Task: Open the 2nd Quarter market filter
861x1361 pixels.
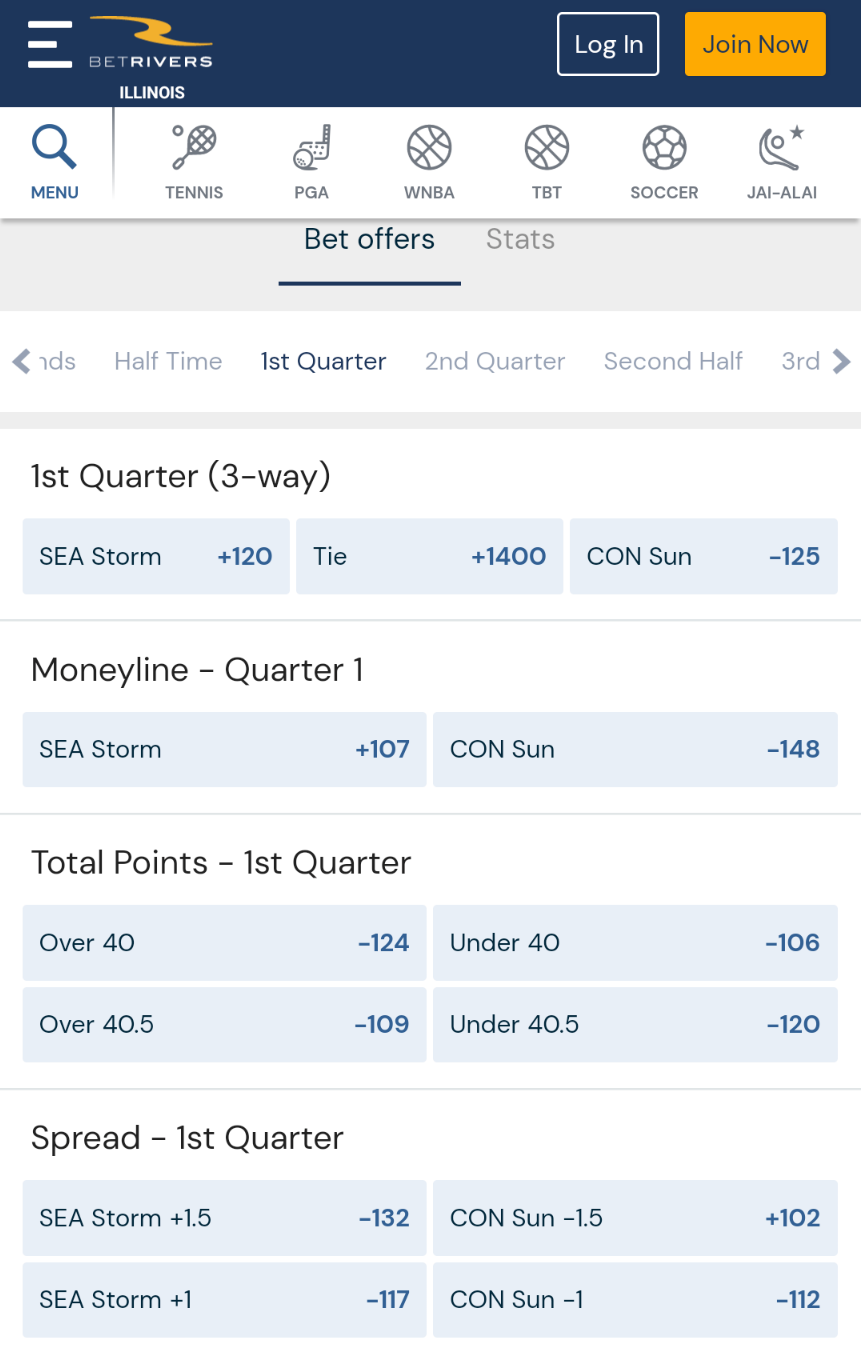Action: (x=495, y=361)
